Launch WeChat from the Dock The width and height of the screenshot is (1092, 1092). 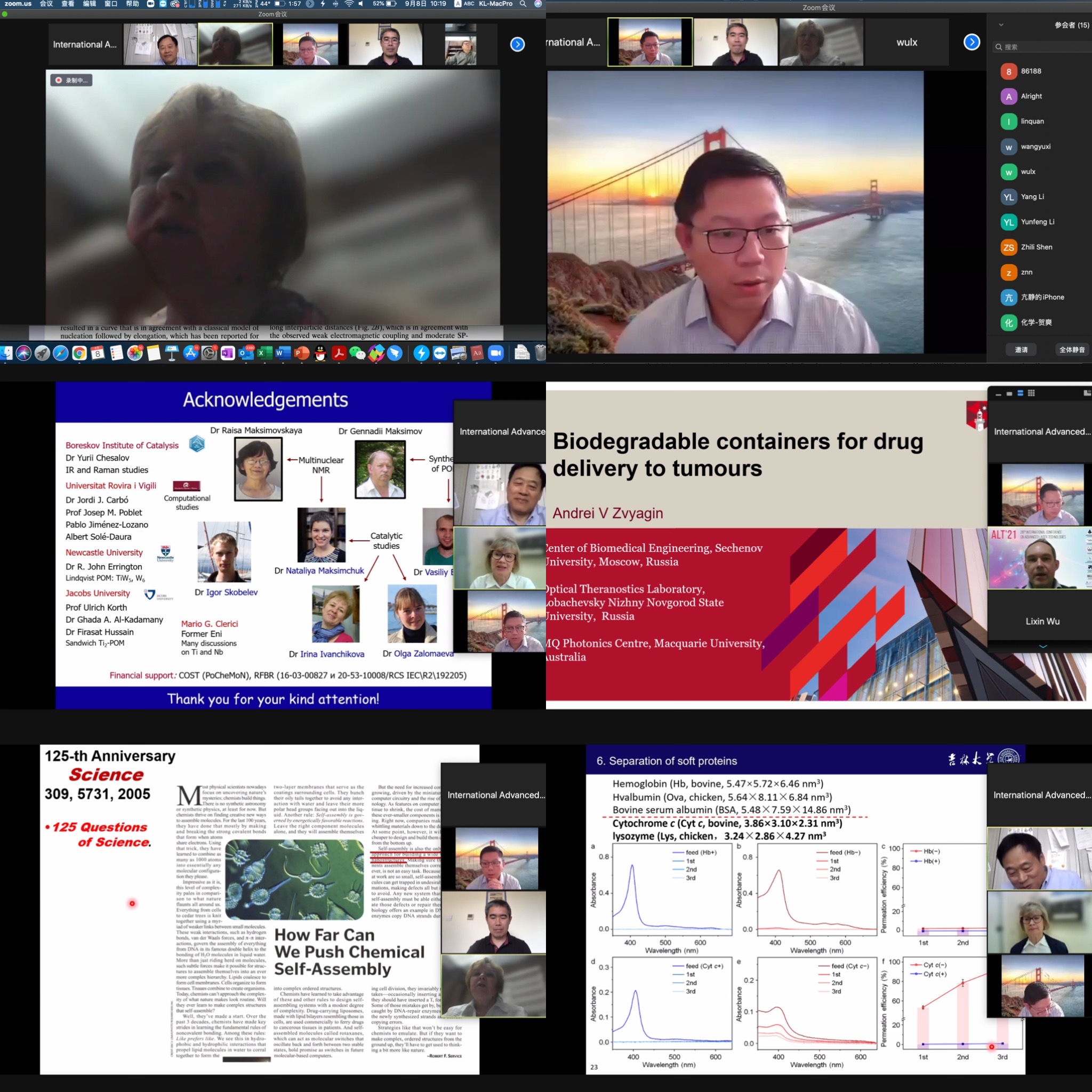(x=357, y=354)
